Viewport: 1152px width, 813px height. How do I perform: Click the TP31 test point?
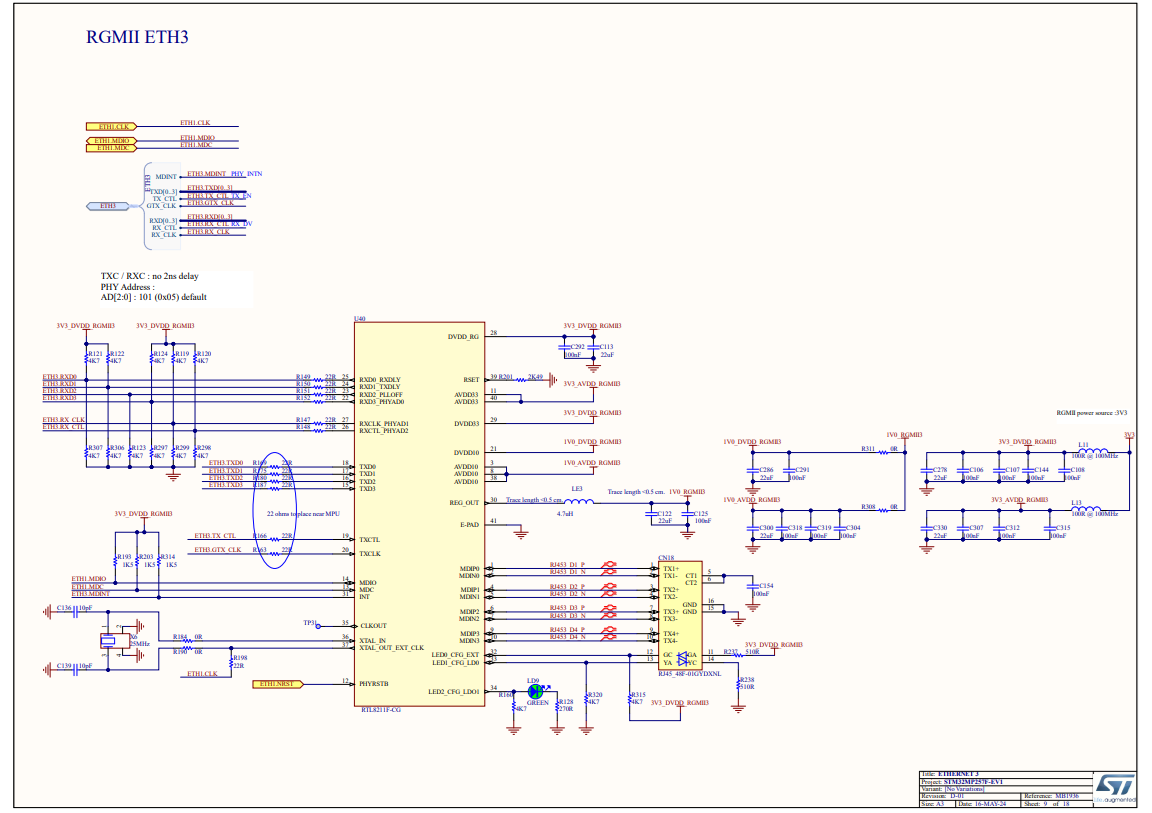point(318,626)
